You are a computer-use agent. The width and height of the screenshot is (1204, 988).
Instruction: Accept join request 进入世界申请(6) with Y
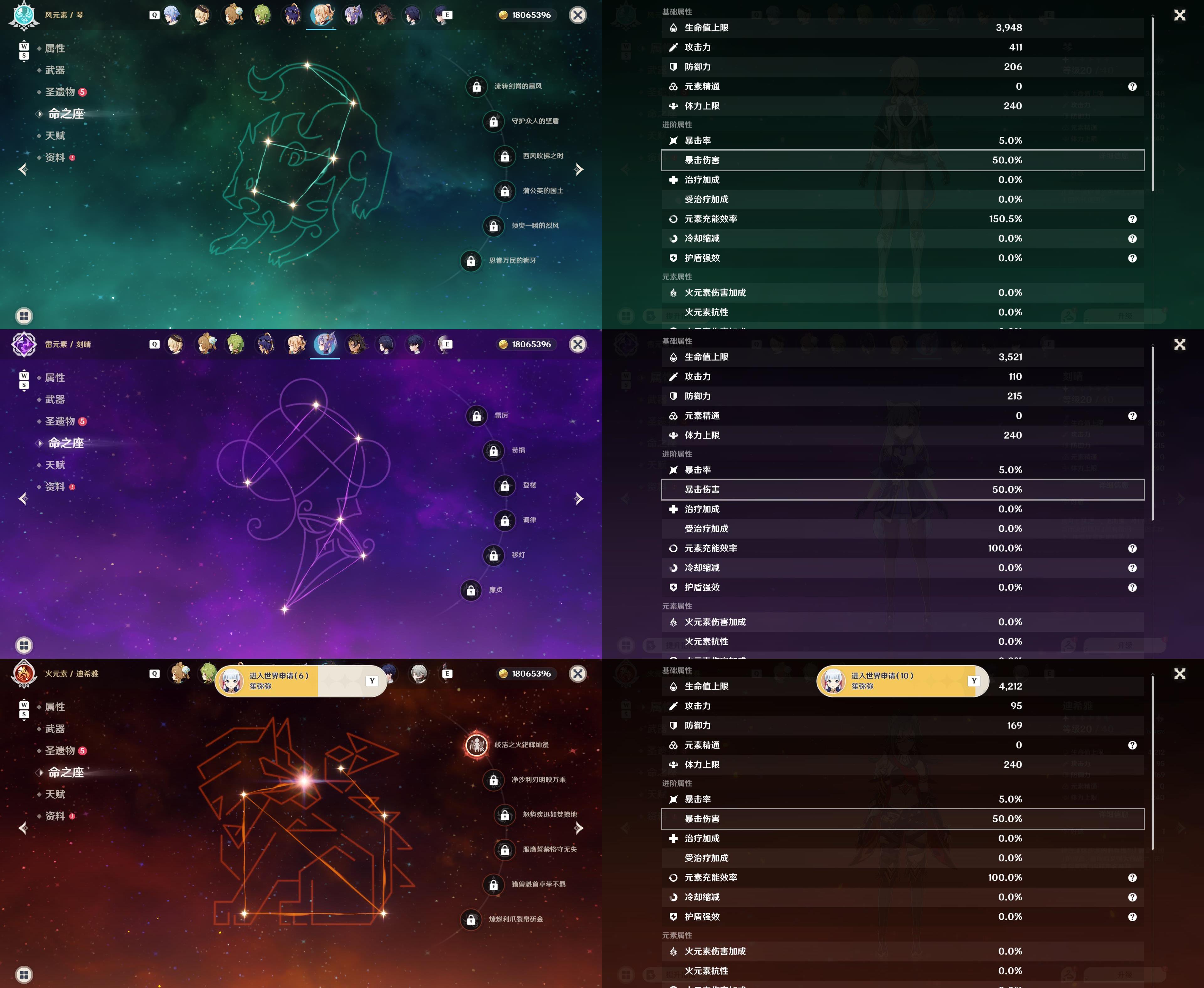[x=372, y=681]
